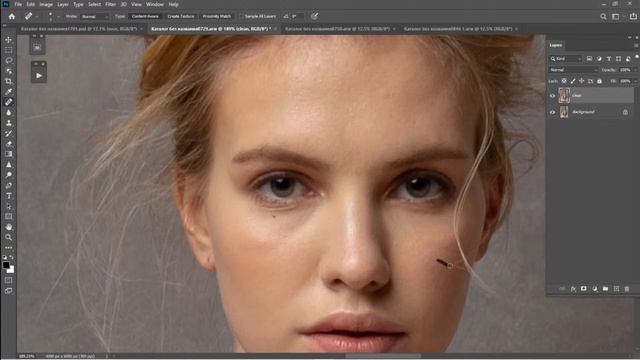The image size is (640, 360).
Task: Toggle the lock position icon
Action: click(x=582, y=81)
